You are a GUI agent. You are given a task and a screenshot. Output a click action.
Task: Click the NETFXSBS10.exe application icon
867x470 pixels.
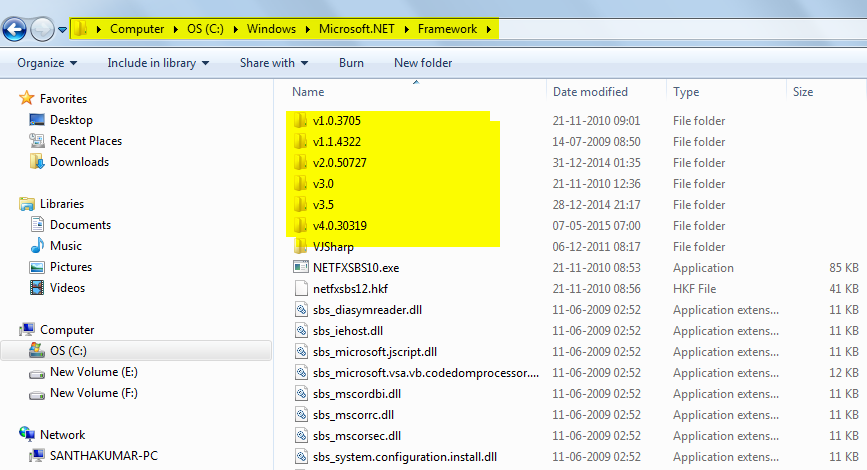click(x=301, y=268)
